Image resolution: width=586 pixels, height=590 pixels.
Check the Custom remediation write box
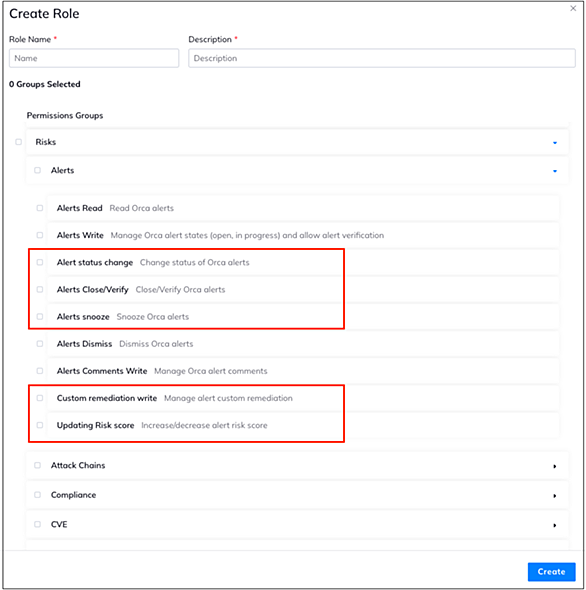pos(40,398)
